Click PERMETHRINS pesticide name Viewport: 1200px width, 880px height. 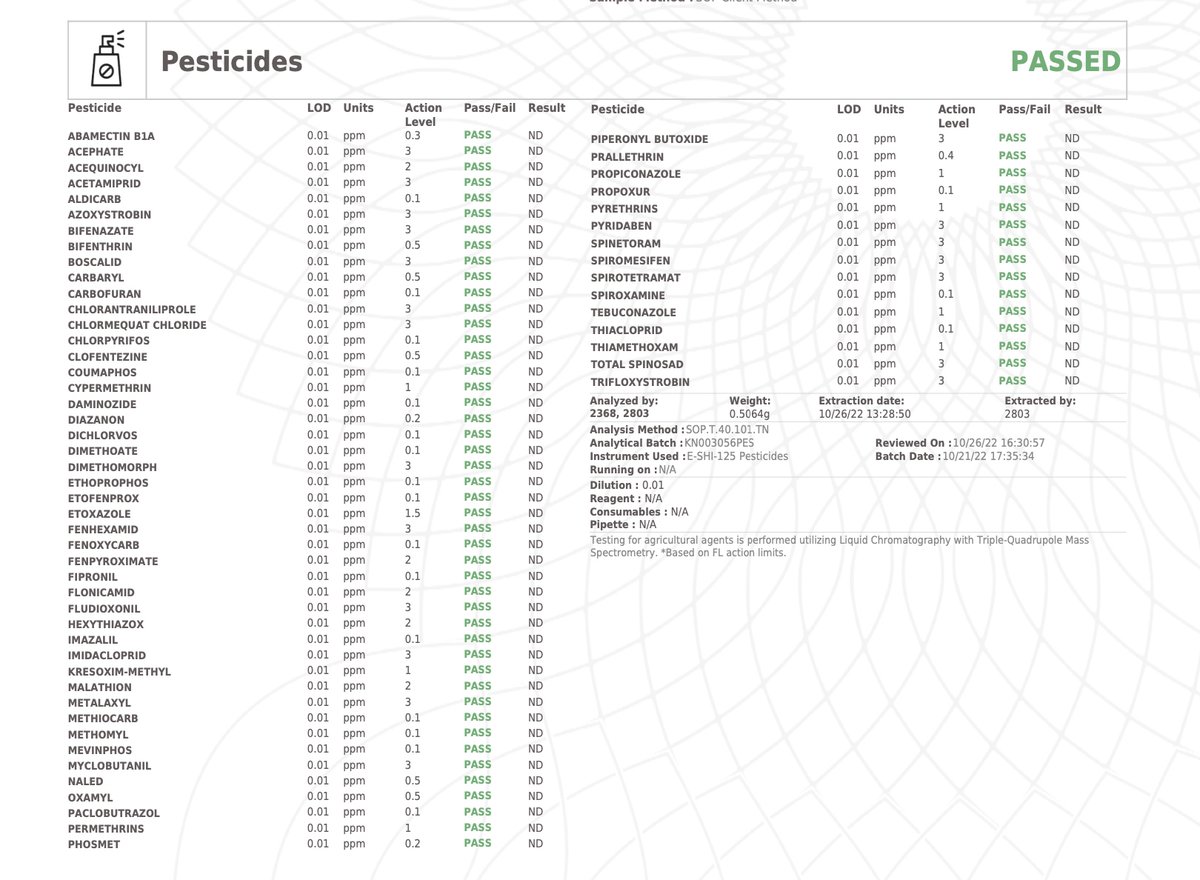click(x=106, y=829)
